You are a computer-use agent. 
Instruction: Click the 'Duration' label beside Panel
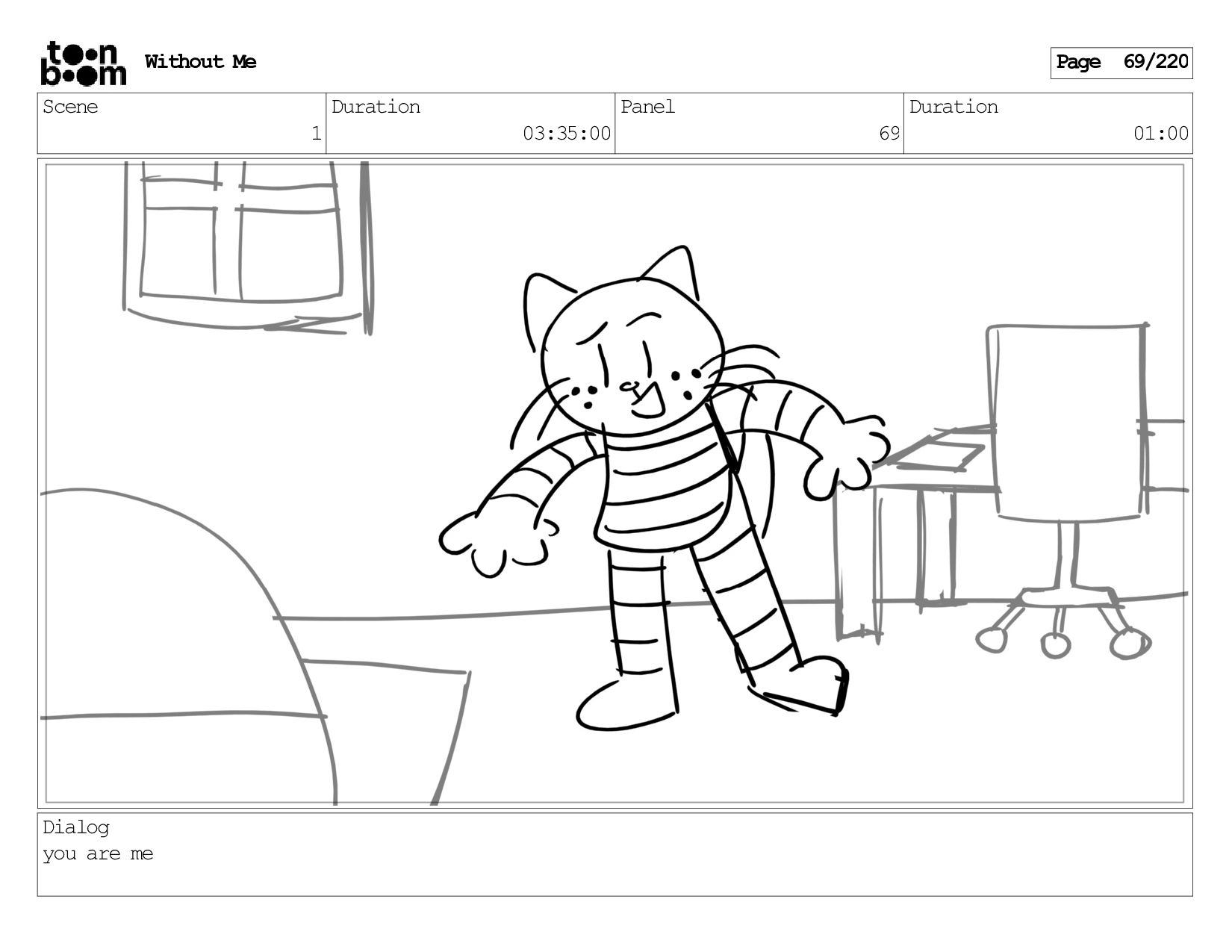[x=953, y=107]
